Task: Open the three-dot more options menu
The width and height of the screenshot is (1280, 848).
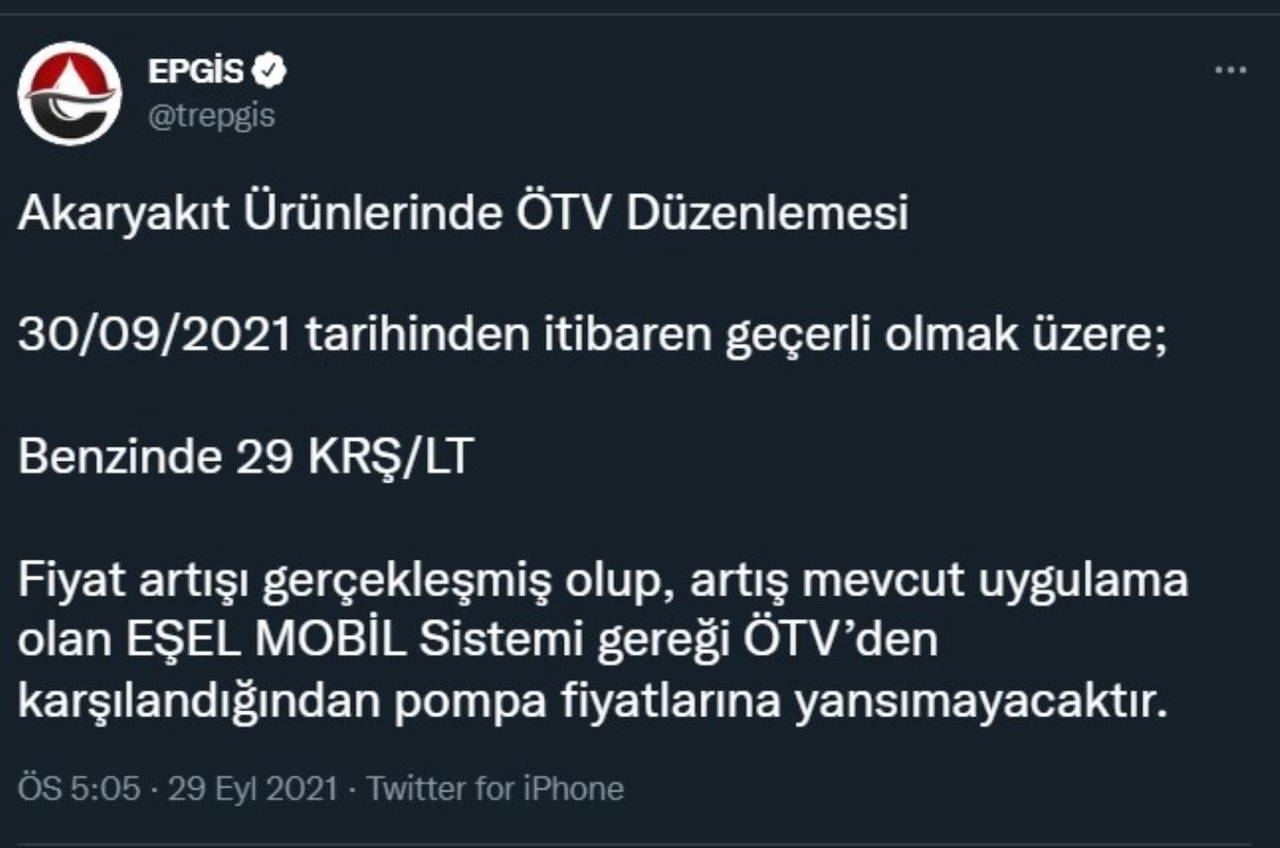Action: [1230, 71]
